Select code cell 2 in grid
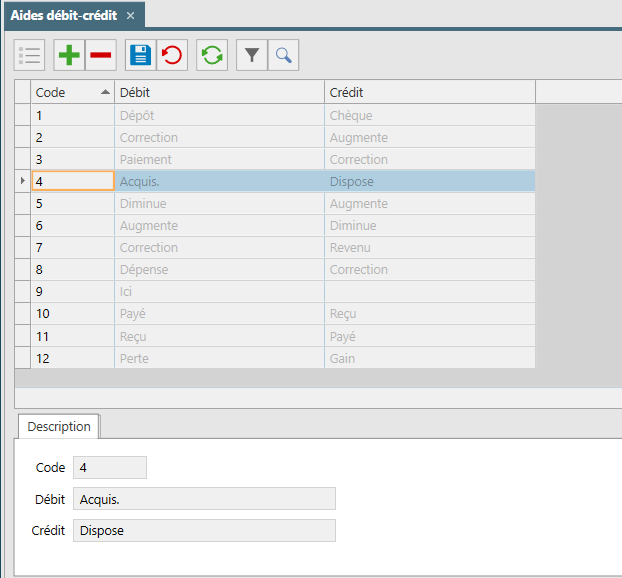This screenshot has width=622, height=578. tap(73, 137)
